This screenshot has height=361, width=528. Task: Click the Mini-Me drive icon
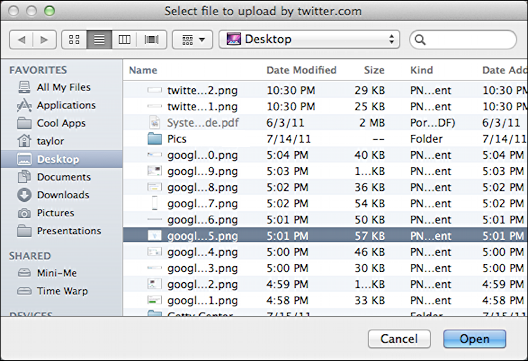tap(24, 272)
